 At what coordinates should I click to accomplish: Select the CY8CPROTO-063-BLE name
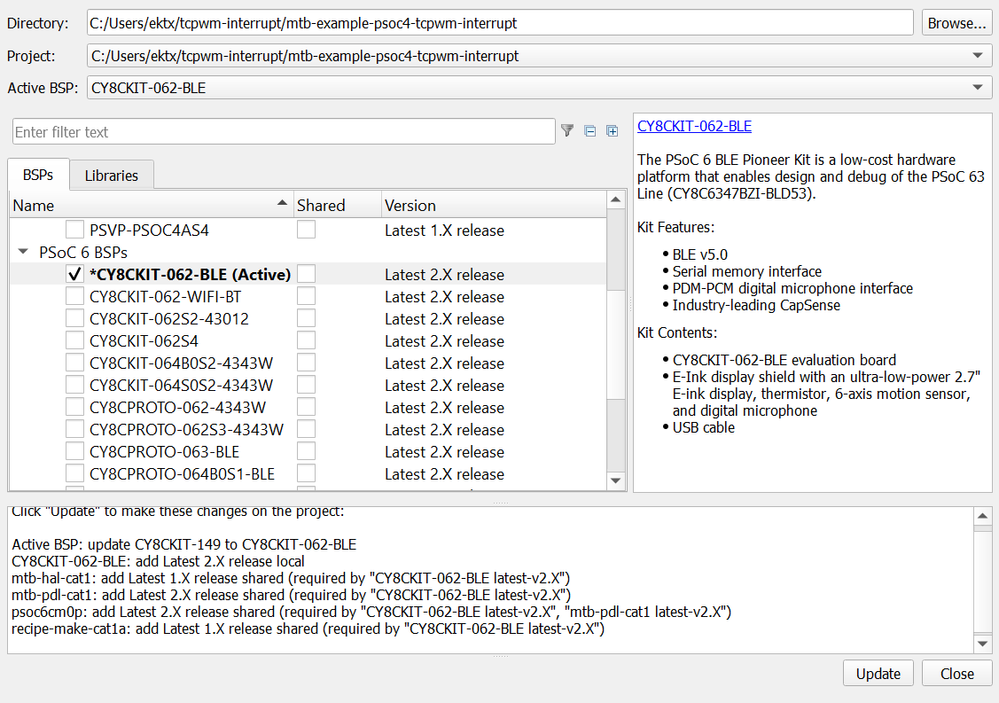[164, 452]
